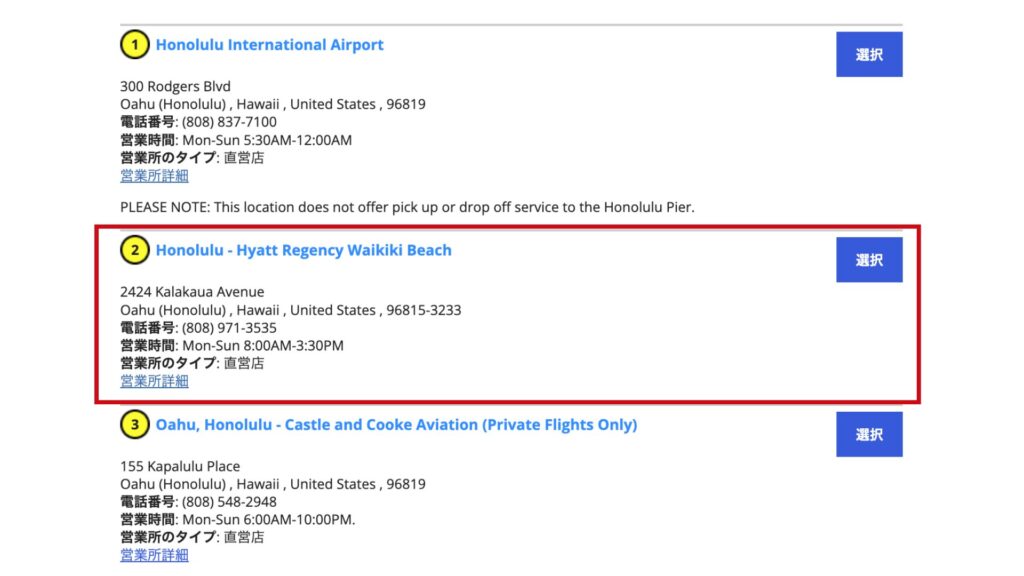
Task: Select the Honolulu International Airport location with 選択
Action: [869, 54]
